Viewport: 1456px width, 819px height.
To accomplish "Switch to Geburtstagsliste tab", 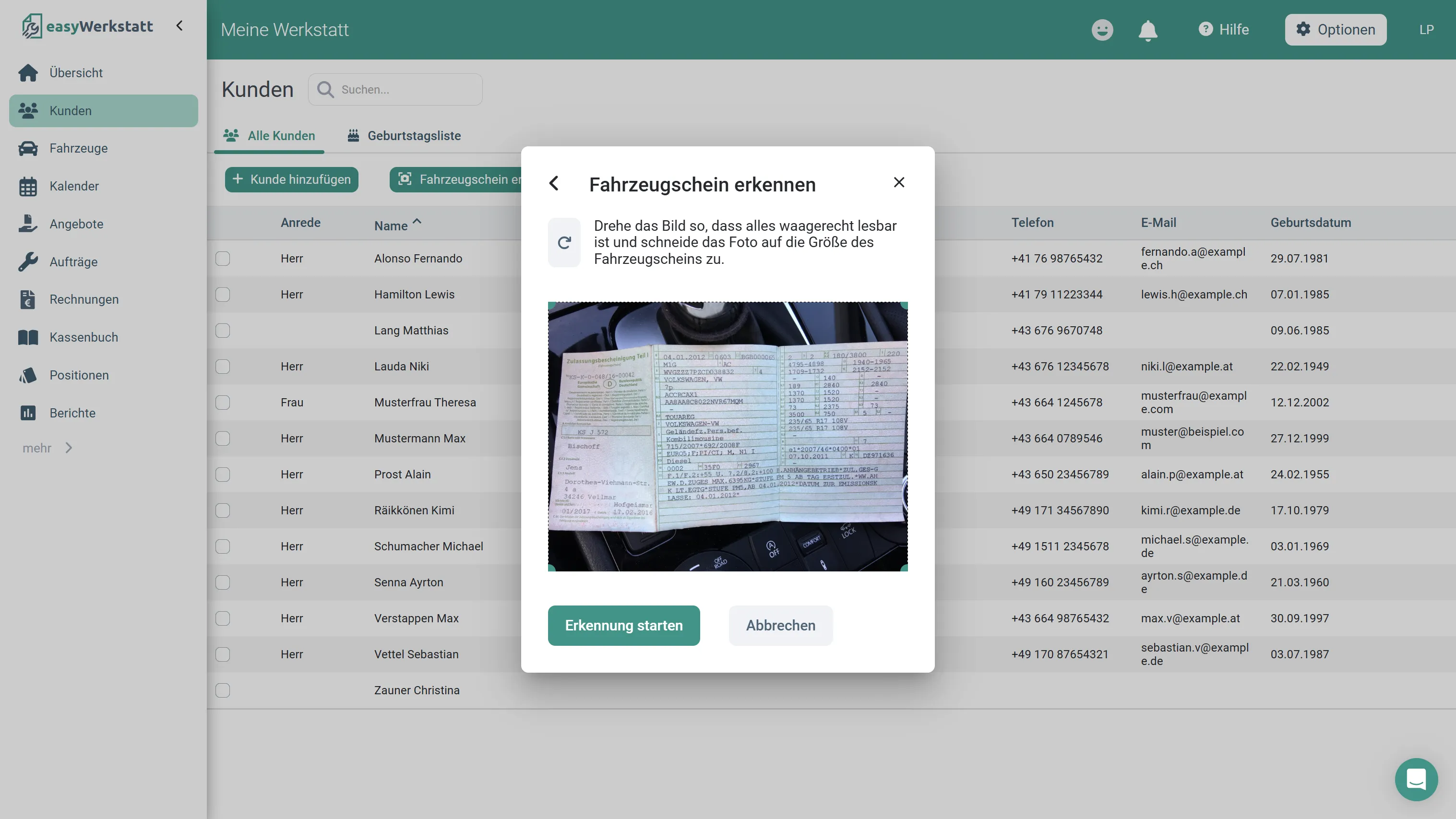I will click(404, 136).
